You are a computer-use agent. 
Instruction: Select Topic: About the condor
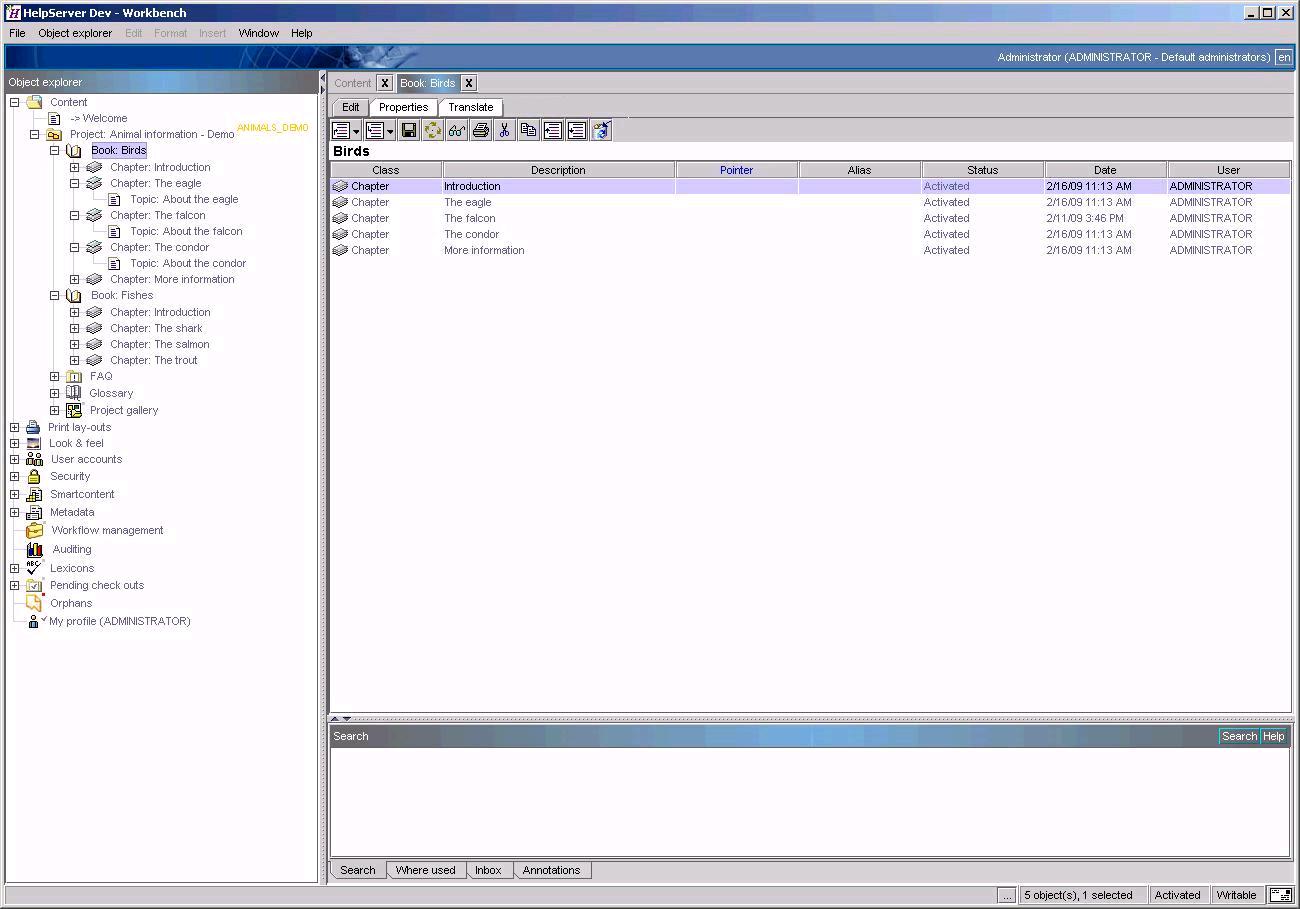click(188, 263)
